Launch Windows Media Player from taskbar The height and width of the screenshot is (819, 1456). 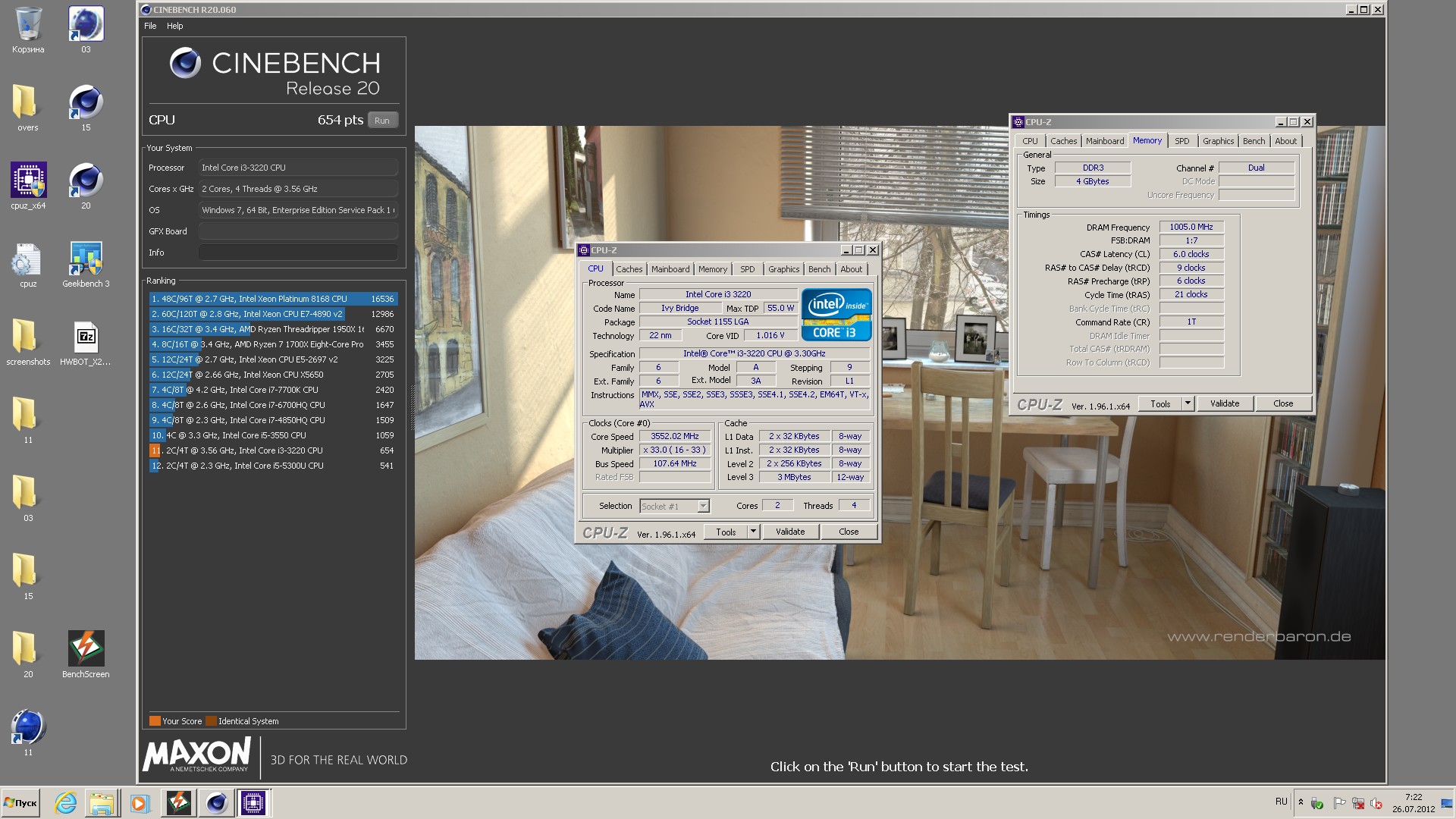tap(139, 803)
